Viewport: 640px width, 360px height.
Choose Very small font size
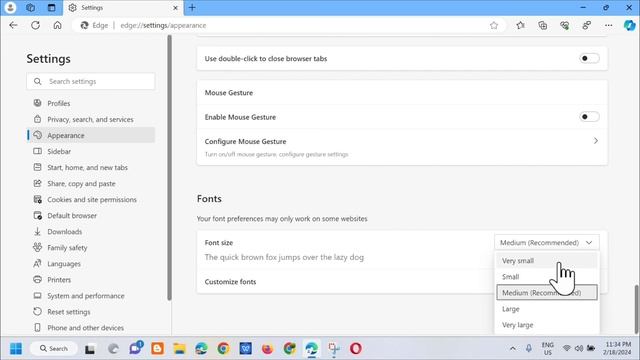click(547, 260)
